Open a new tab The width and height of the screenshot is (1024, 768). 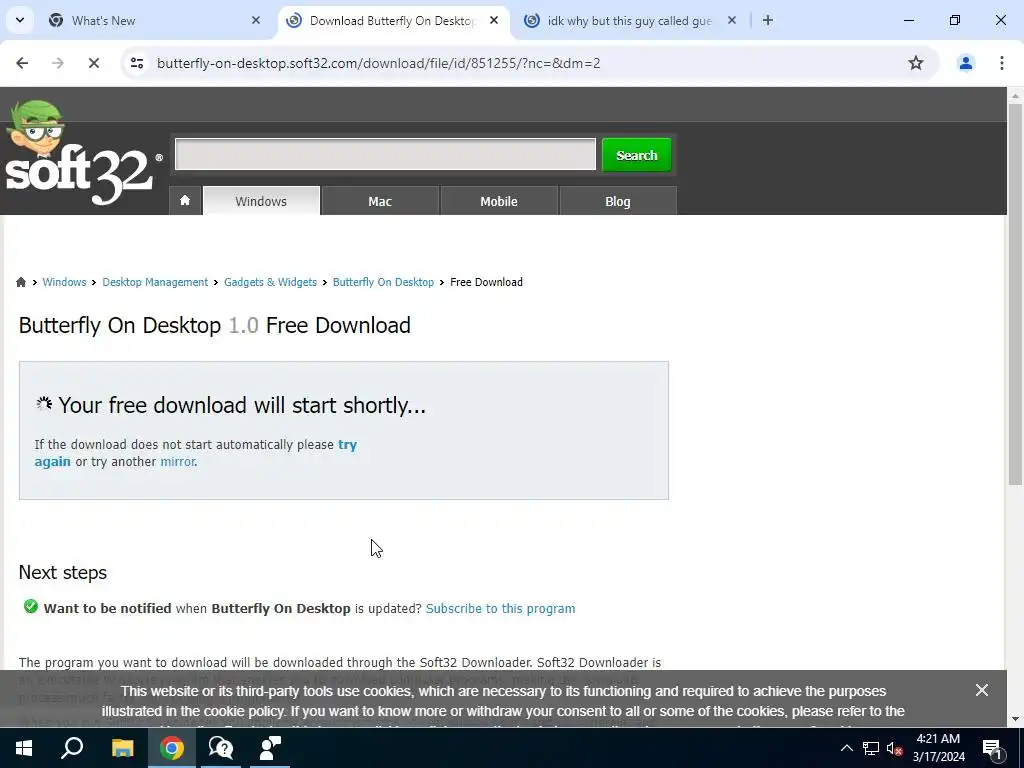point(768,20)
